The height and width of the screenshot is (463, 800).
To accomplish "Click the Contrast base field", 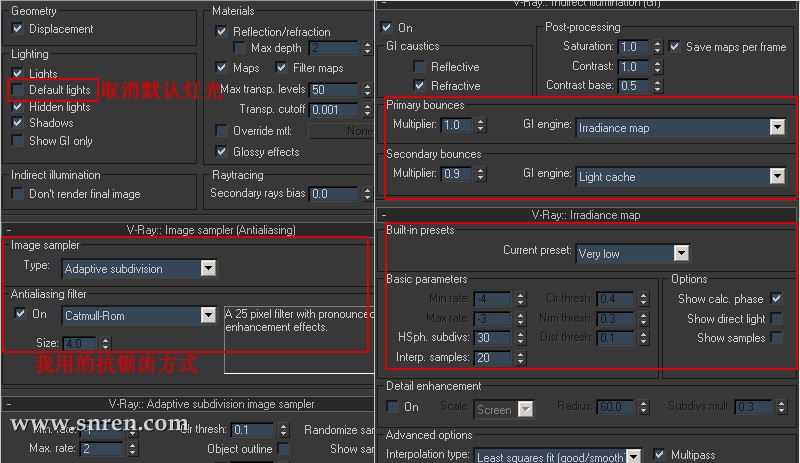I will [633, 86].
